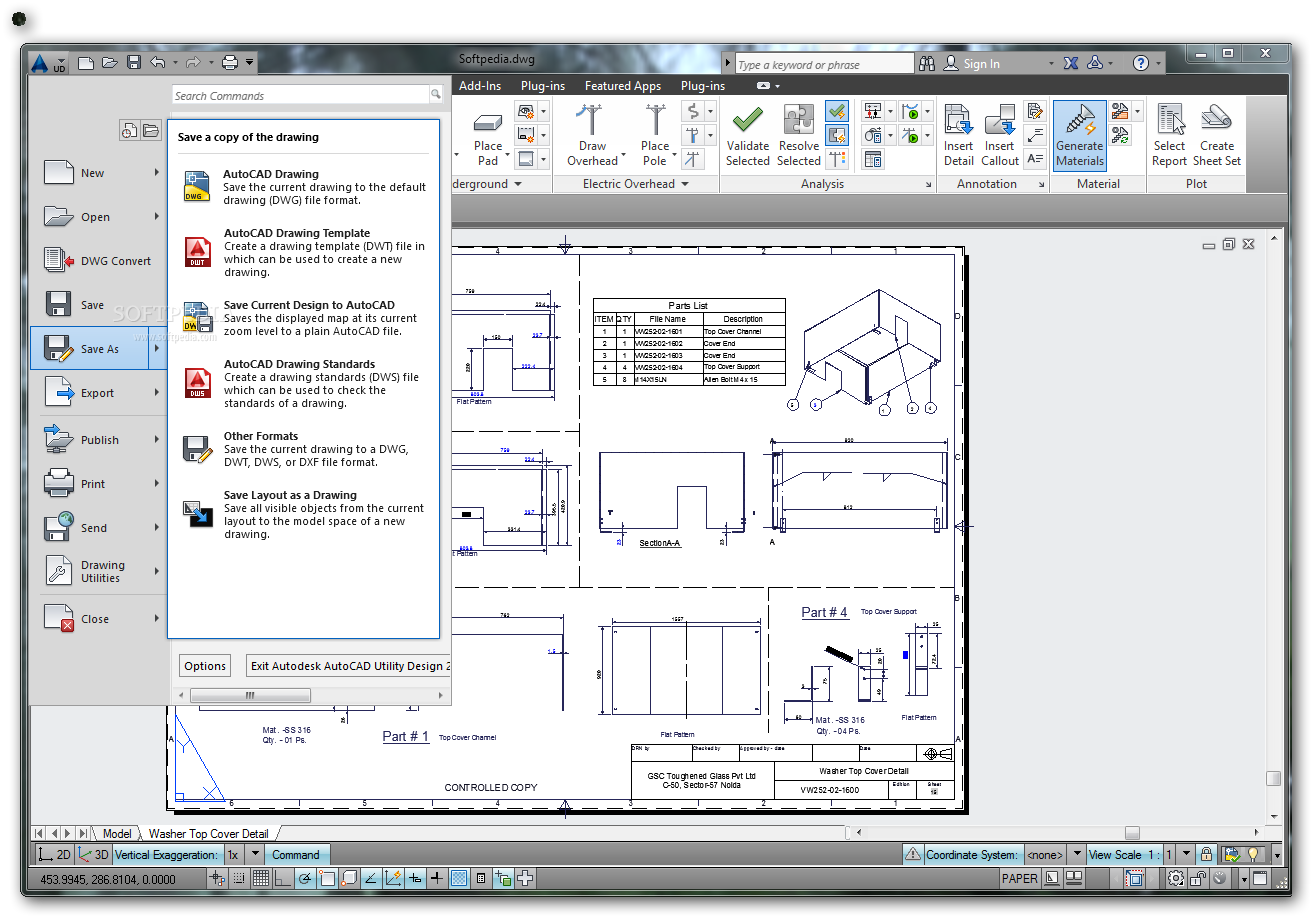The image size is (1312, 917).
Task: Click the Plot printer icon in title bar
Action: pos(229,63)
